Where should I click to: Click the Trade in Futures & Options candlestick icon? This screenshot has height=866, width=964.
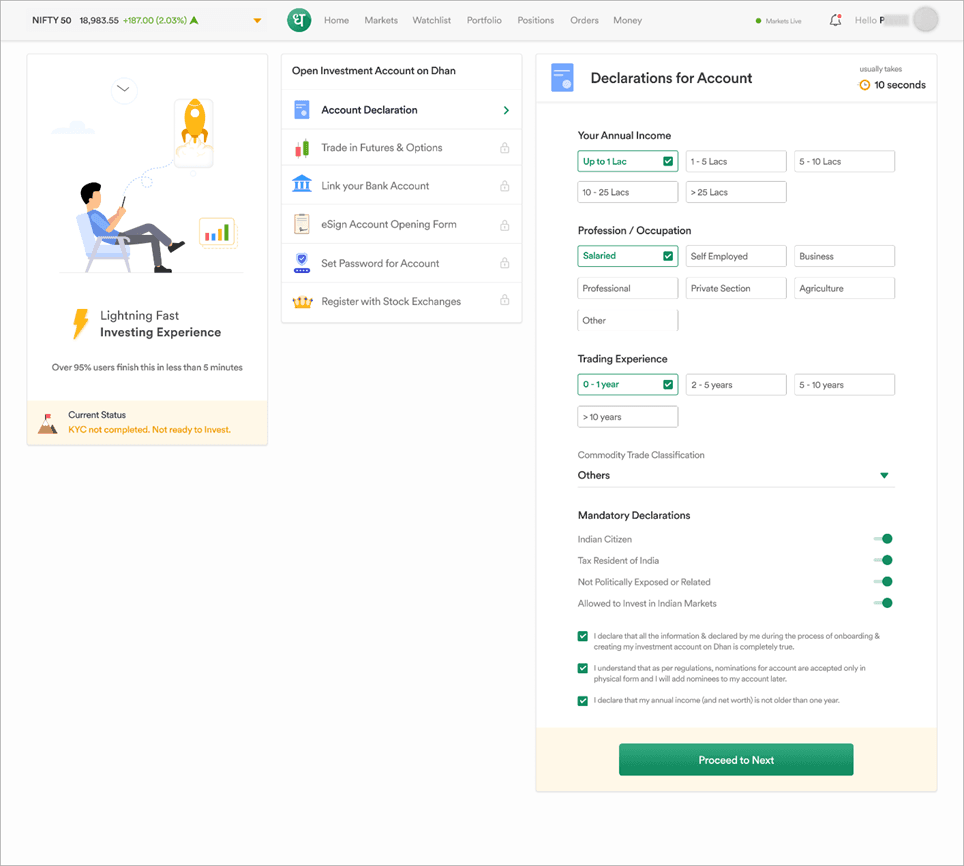tap(302, 148)
